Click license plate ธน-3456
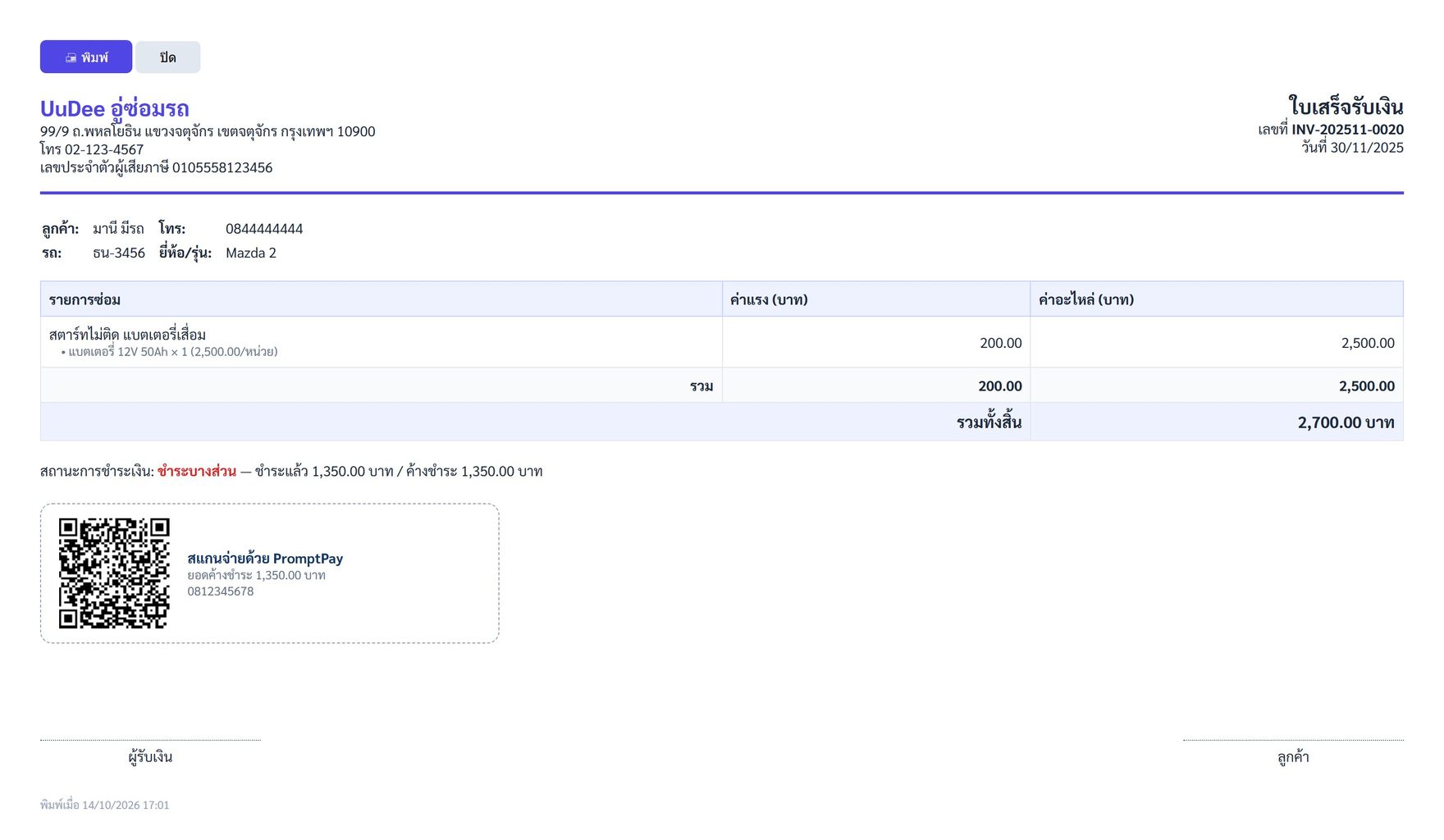 [x=119, y=253]
